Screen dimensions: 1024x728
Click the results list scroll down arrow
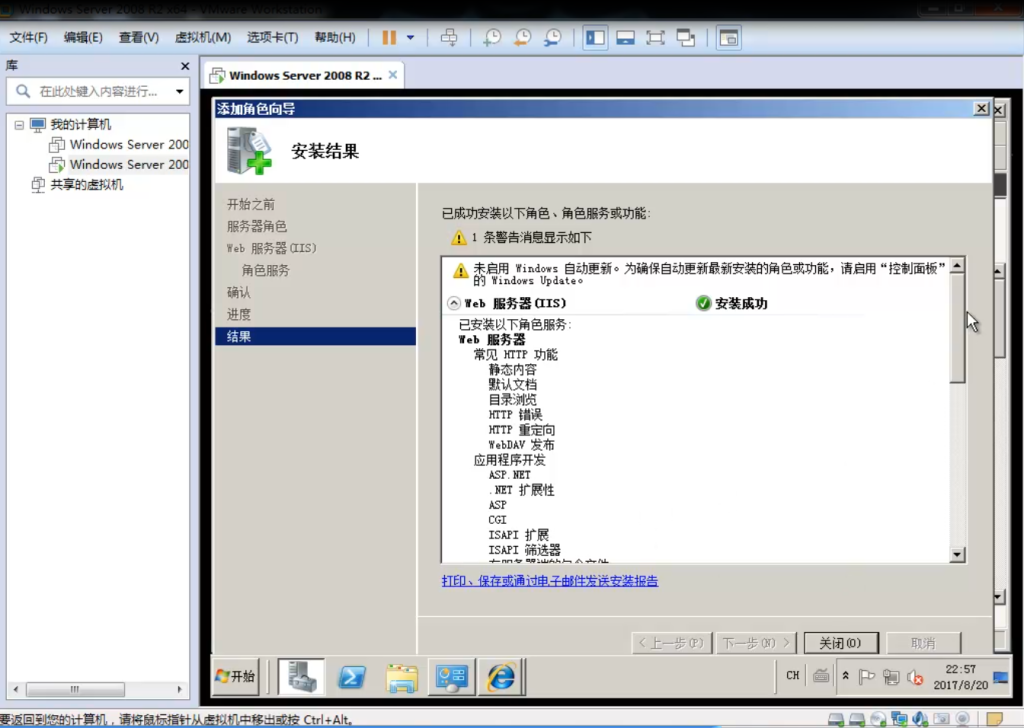[x=957, y=555]
